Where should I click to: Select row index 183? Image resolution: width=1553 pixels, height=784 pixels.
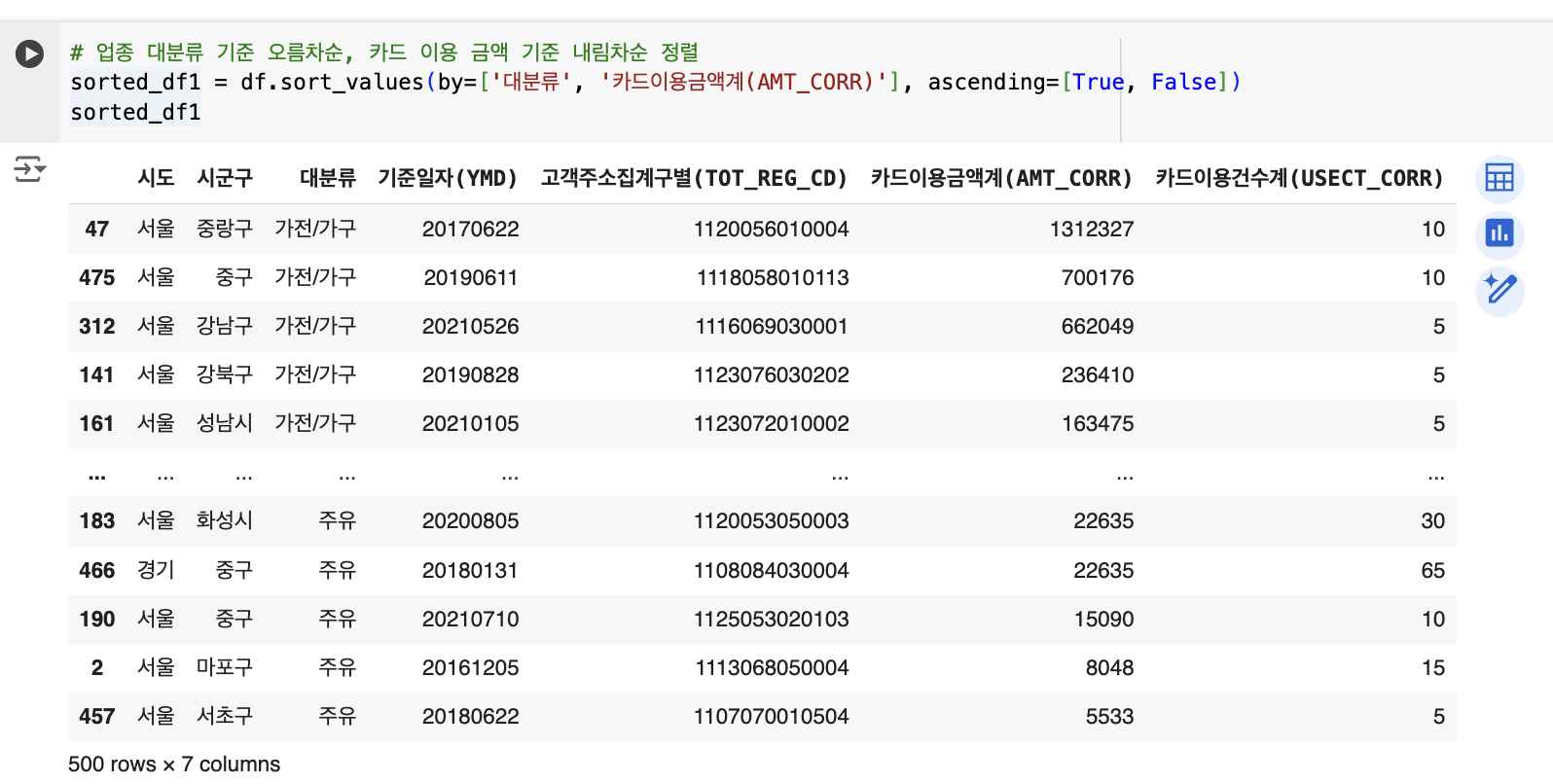click(96, 521)
